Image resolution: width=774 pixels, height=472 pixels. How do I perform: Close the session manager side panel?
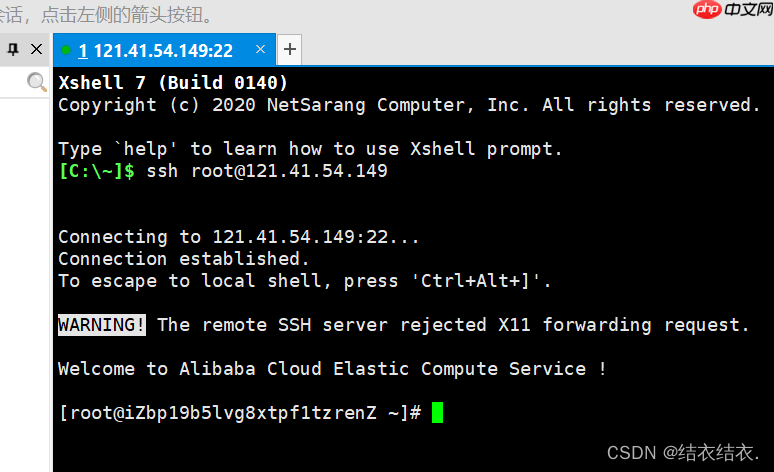[36, 49]
